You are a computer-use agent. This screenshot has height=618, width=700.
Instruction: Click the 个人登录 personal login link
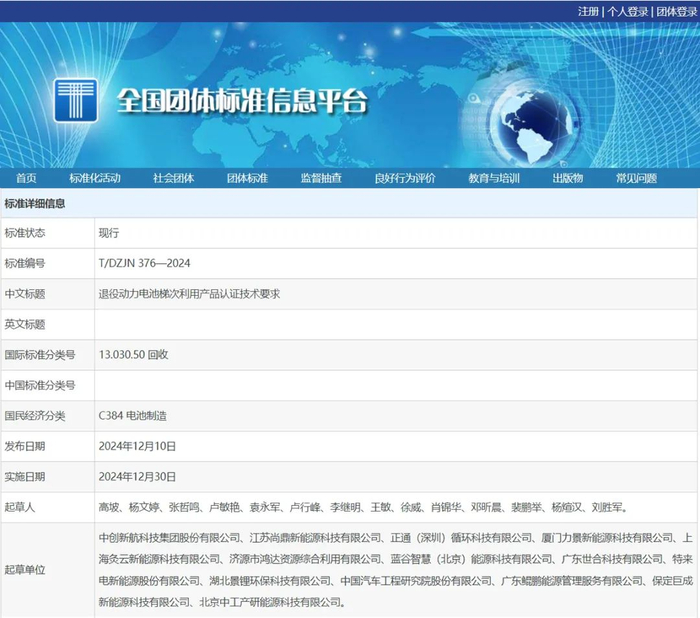pyautogui.click(x=628, y=11)
